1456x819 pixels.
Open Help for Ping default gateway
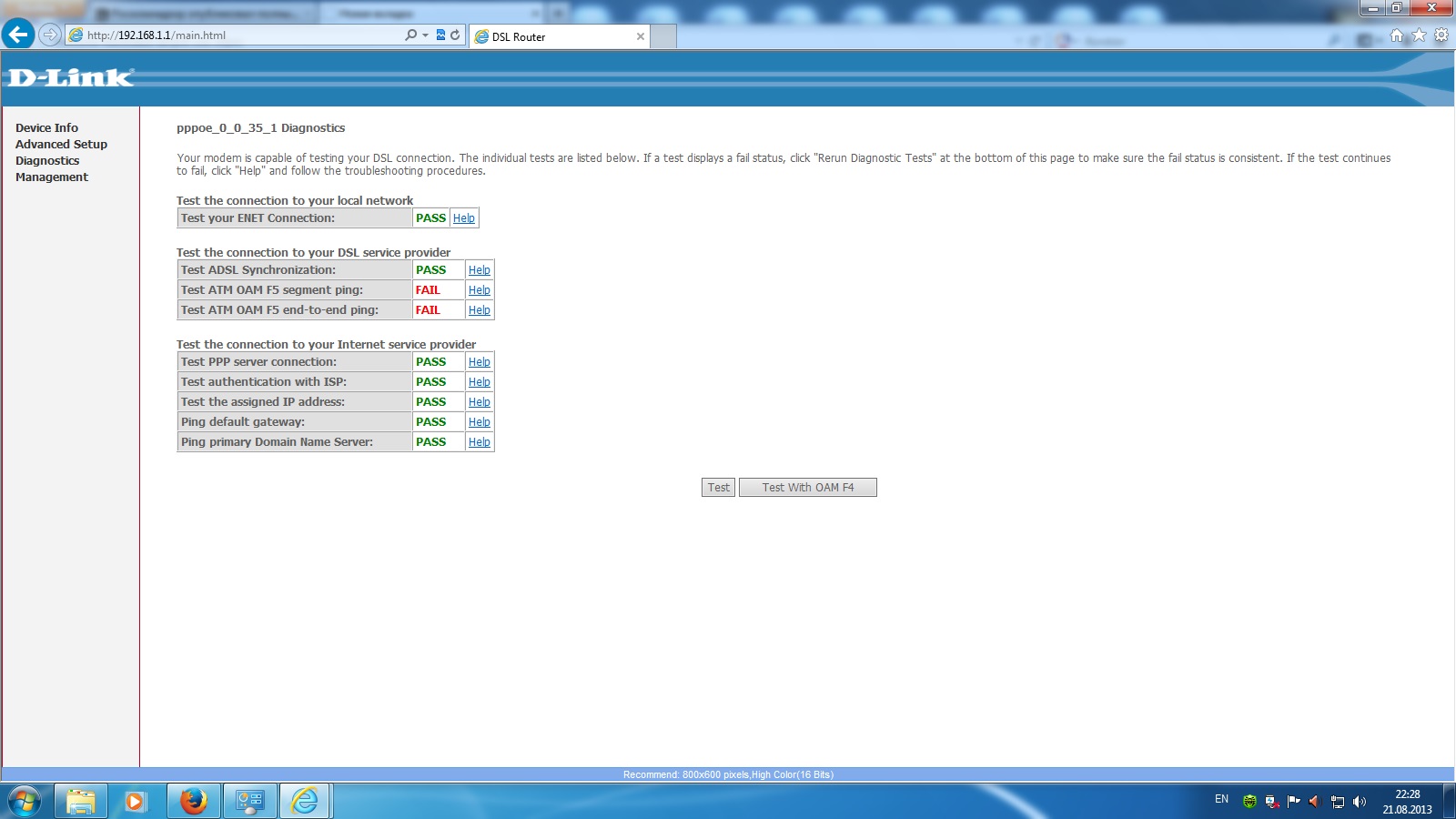(480, 422)
